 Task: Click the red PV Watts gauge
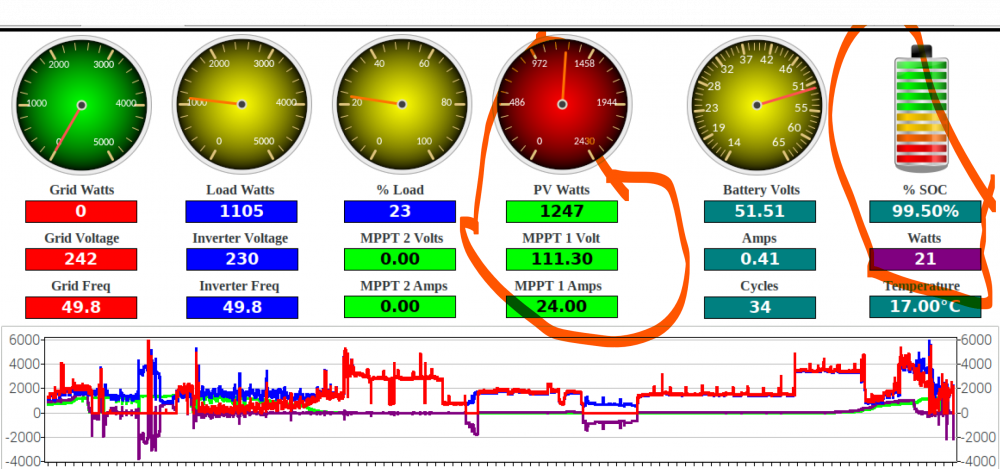click(562, 105)
